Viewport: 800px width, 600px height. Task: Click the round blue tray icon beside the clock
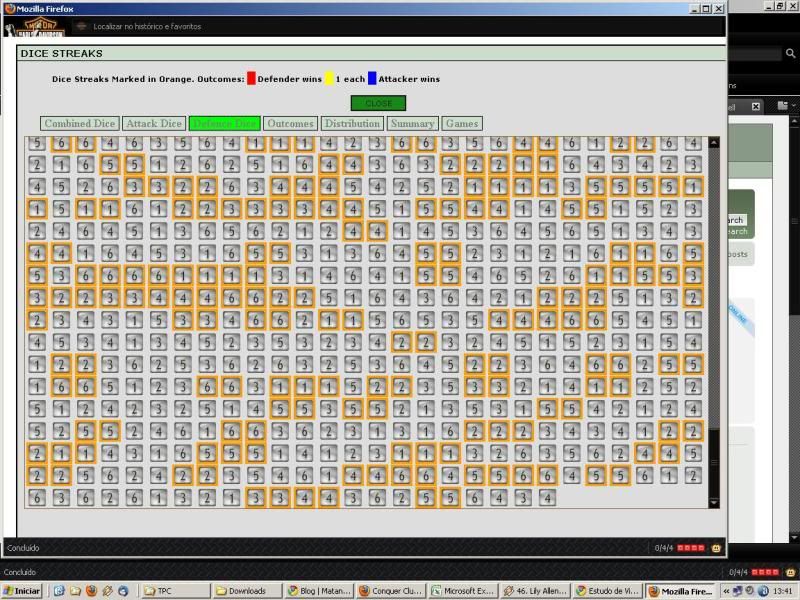click(x=763, y=591)
